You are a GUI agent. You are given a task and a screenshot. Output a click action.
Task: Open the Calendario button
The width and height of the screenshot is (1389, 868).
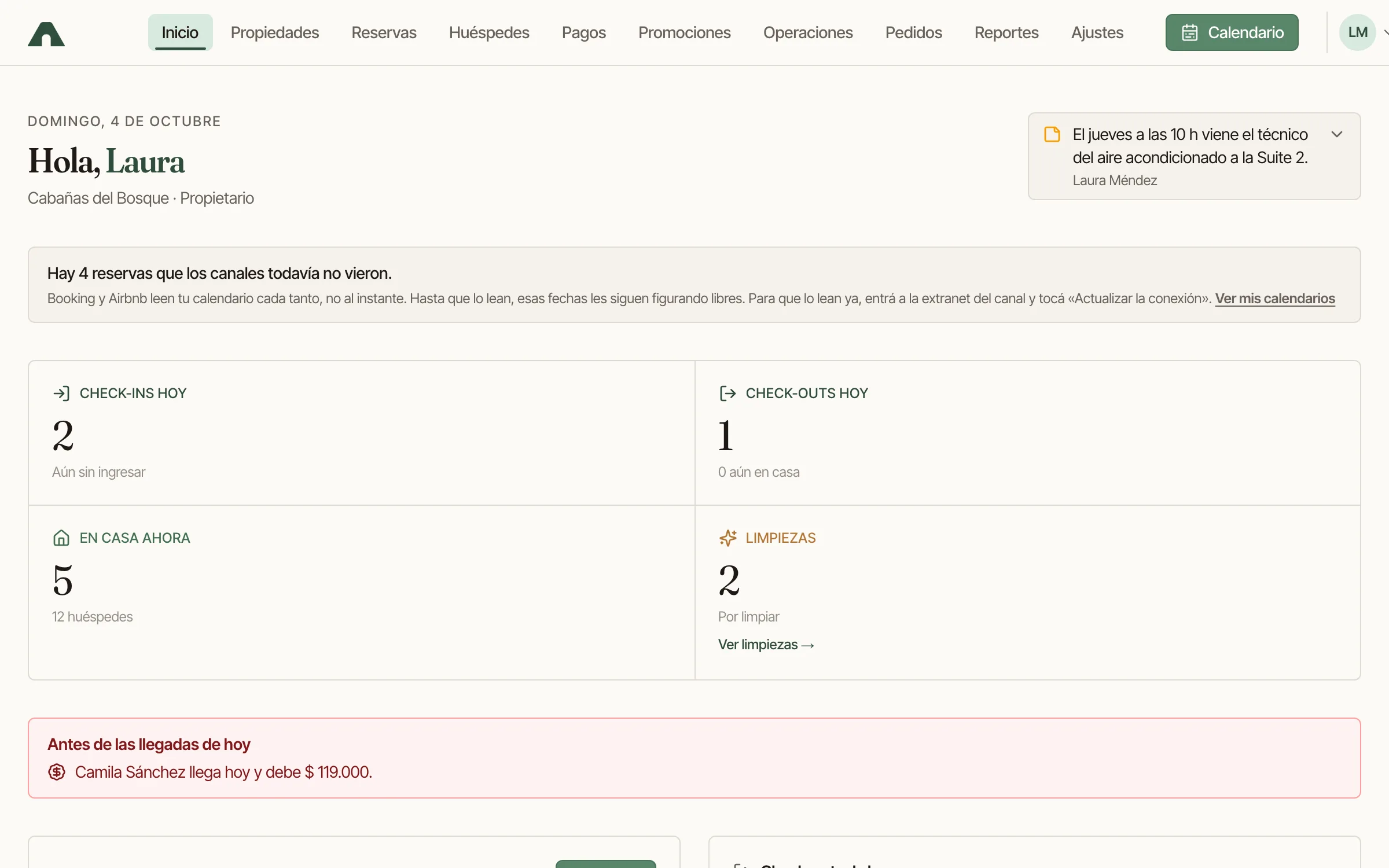(x=1232, y=32)
